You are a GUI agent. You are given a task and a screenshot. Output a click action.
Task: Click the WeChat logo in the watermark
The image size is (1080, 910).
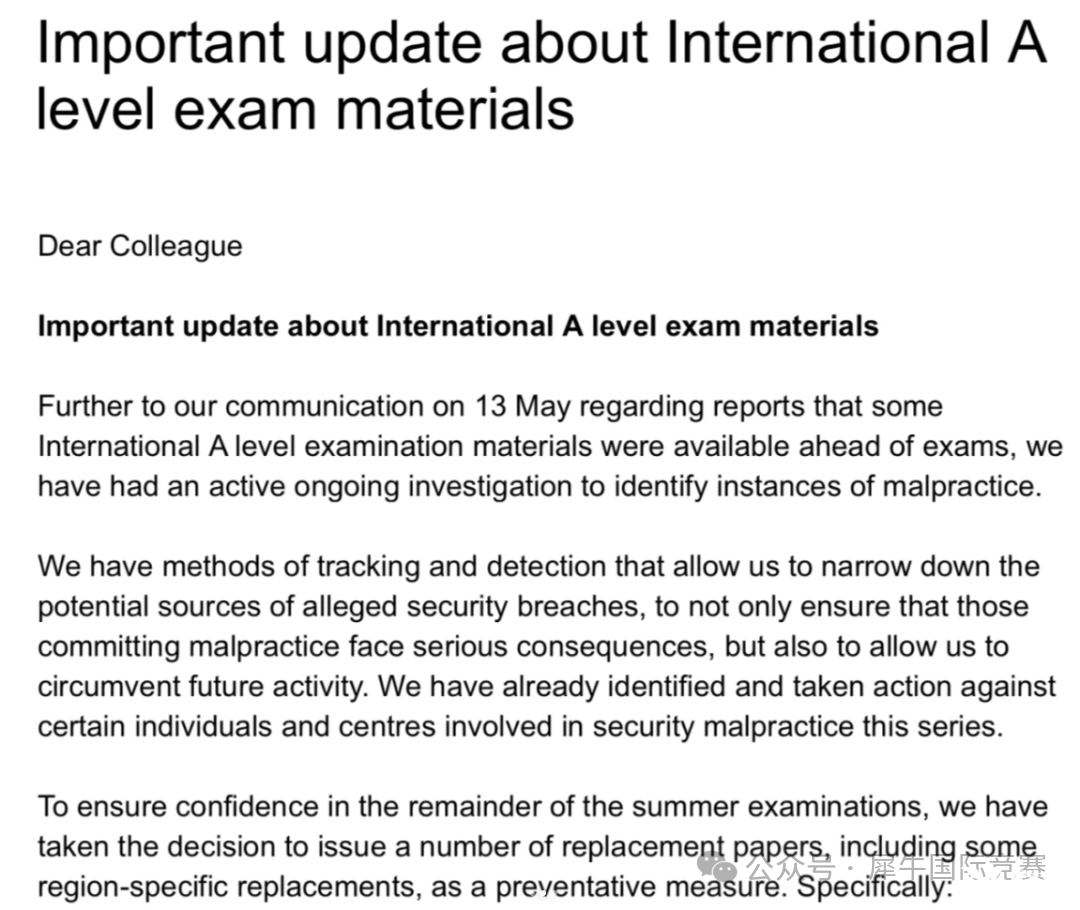point(718,868)
